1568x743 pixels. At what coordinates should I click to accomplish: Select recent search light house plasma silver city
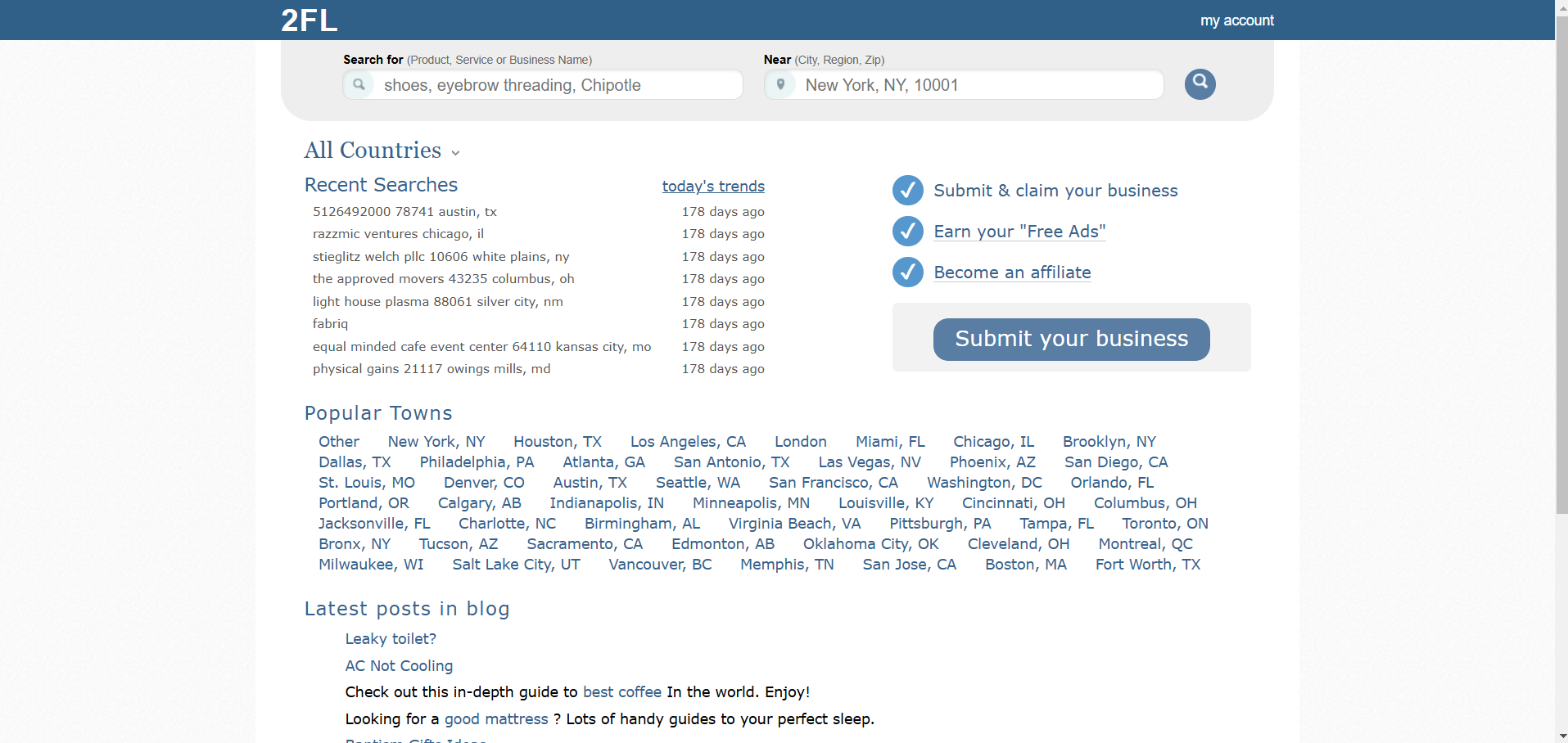tap(437, 301)
